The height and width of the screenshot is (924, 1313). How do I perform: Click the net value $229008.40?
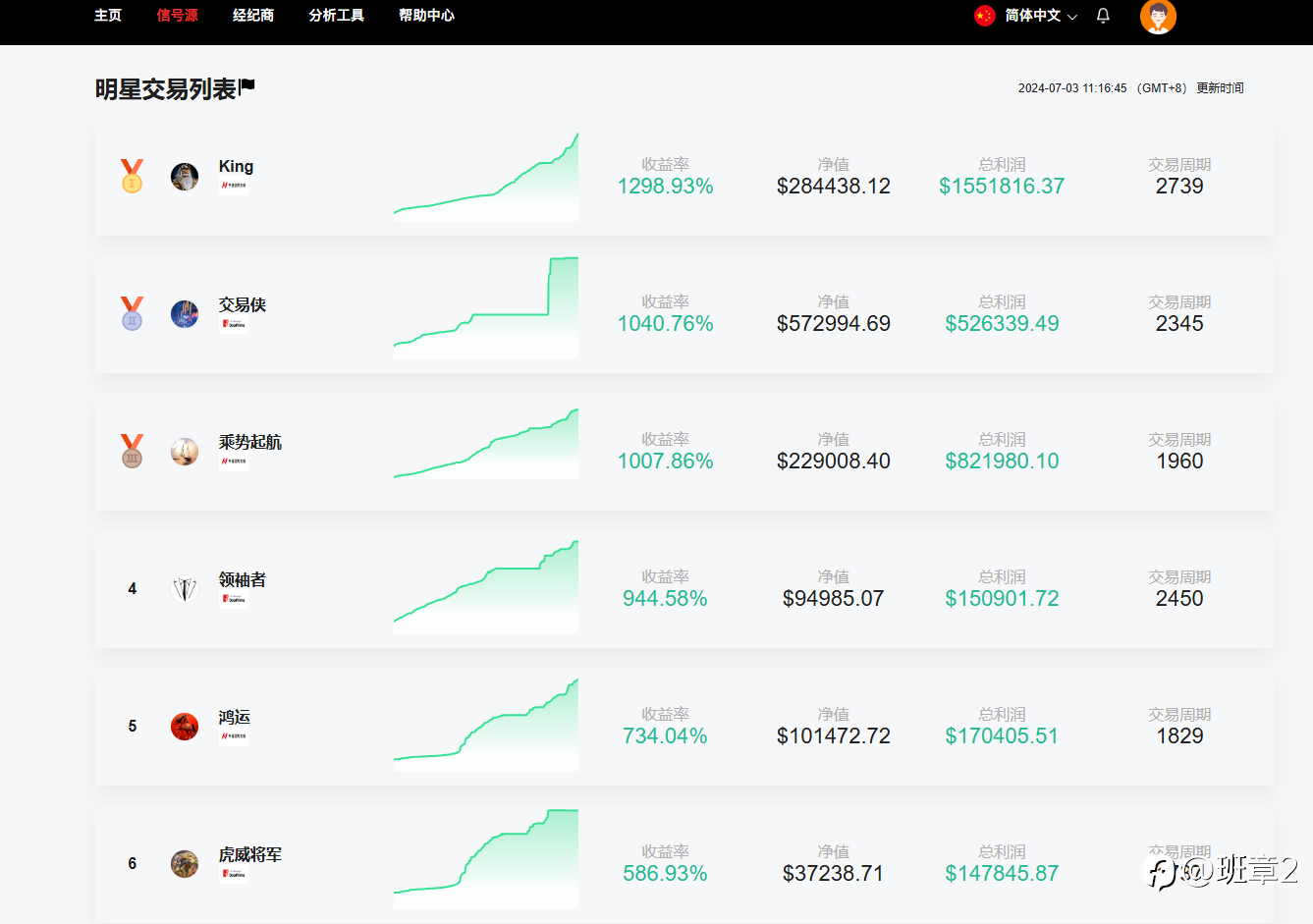834,462
